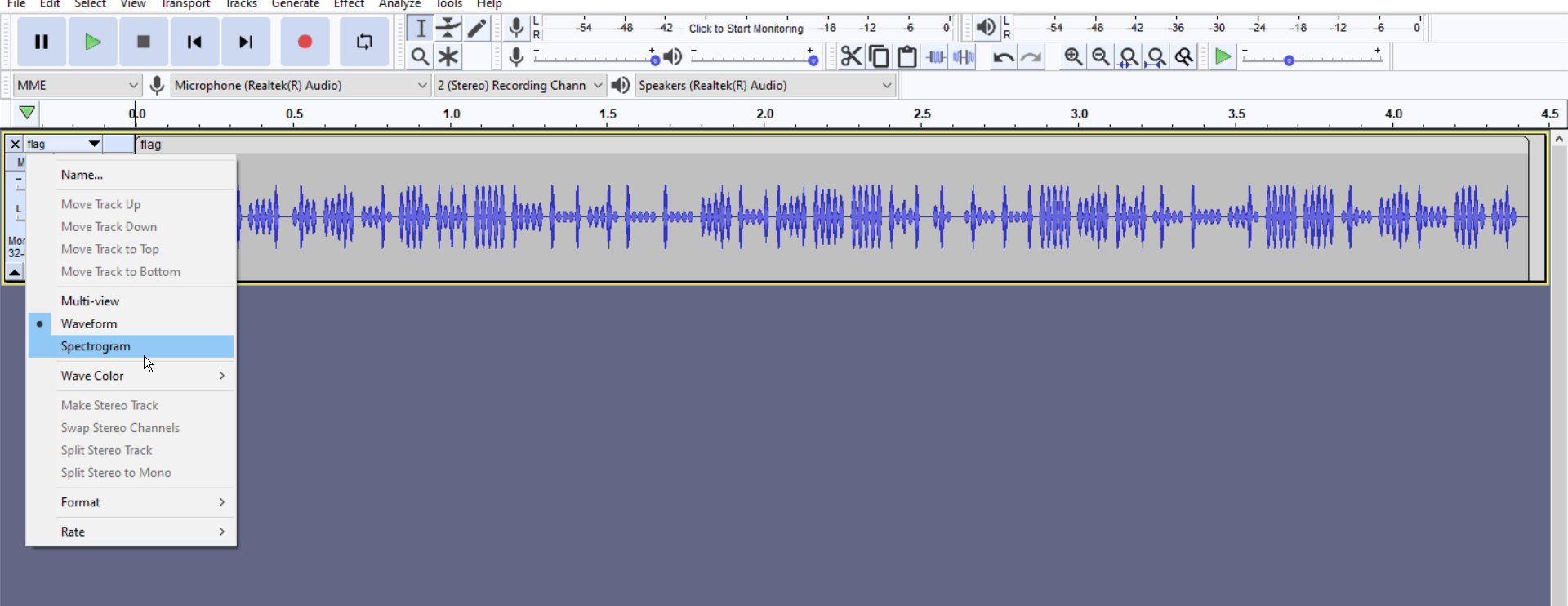Redo the last undone action
Screen dimensions: 1568x606
[1031, 56]
